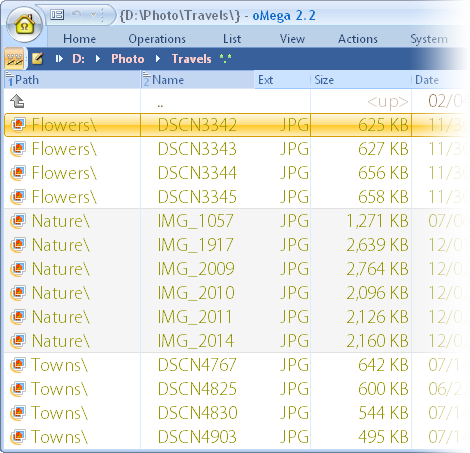Click the edit path pencil icon
This screenshot has width=470, height=453.
37,59
